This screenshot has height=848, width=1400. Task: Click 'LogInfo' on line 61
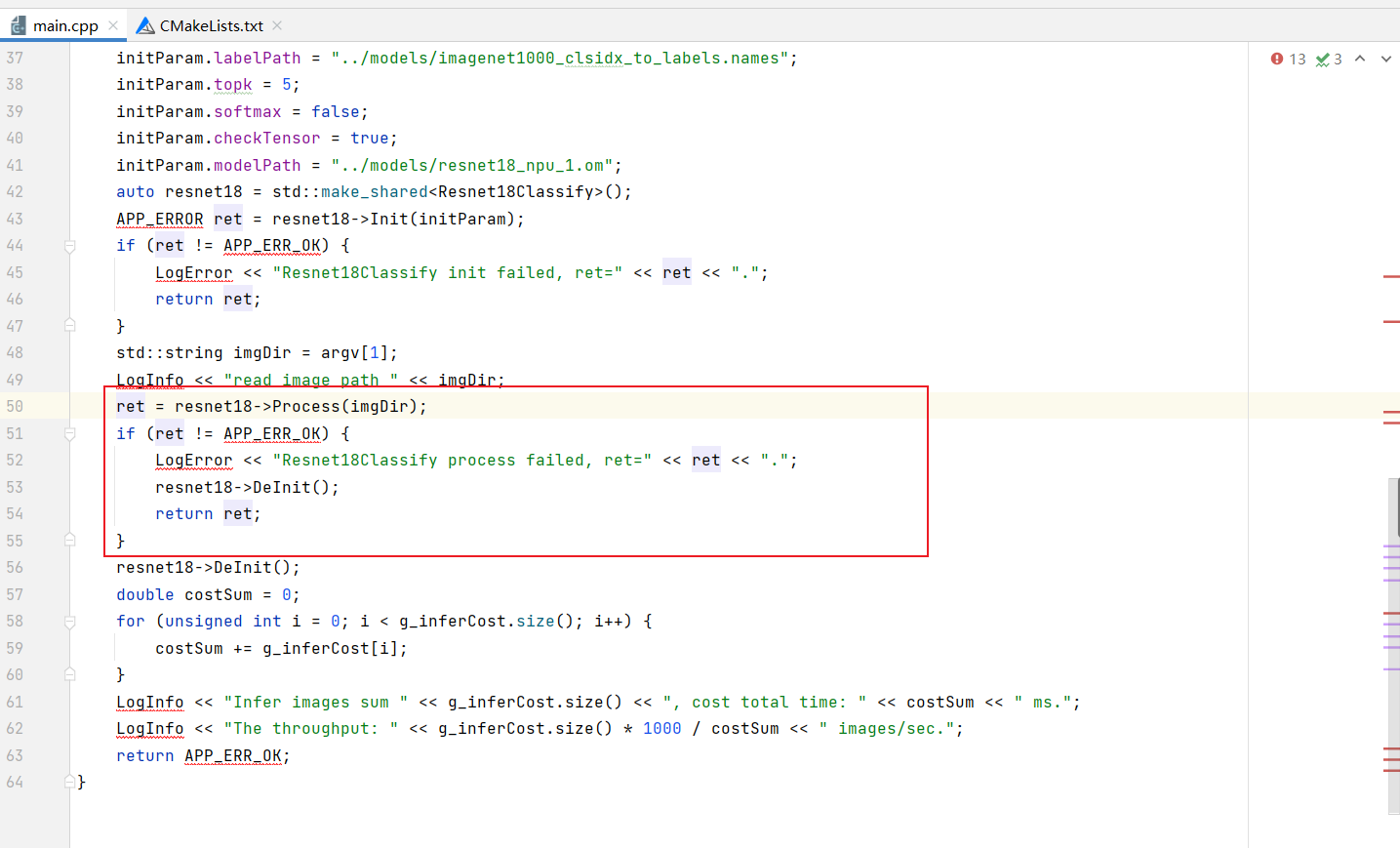point(150,703)
